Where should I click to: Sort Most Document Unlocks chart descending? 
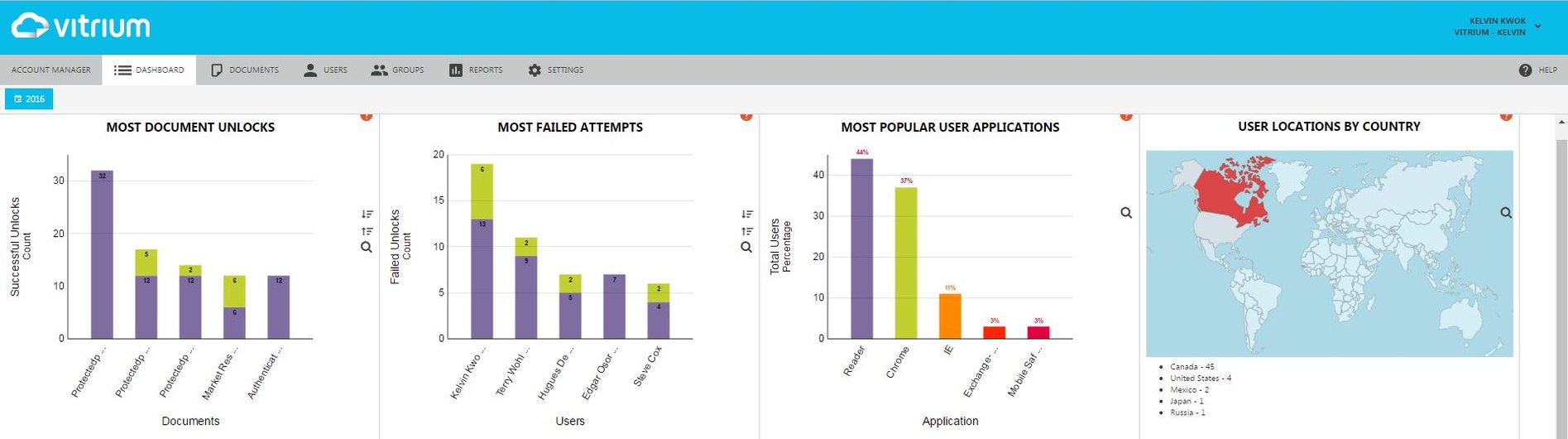coord(367,215)
